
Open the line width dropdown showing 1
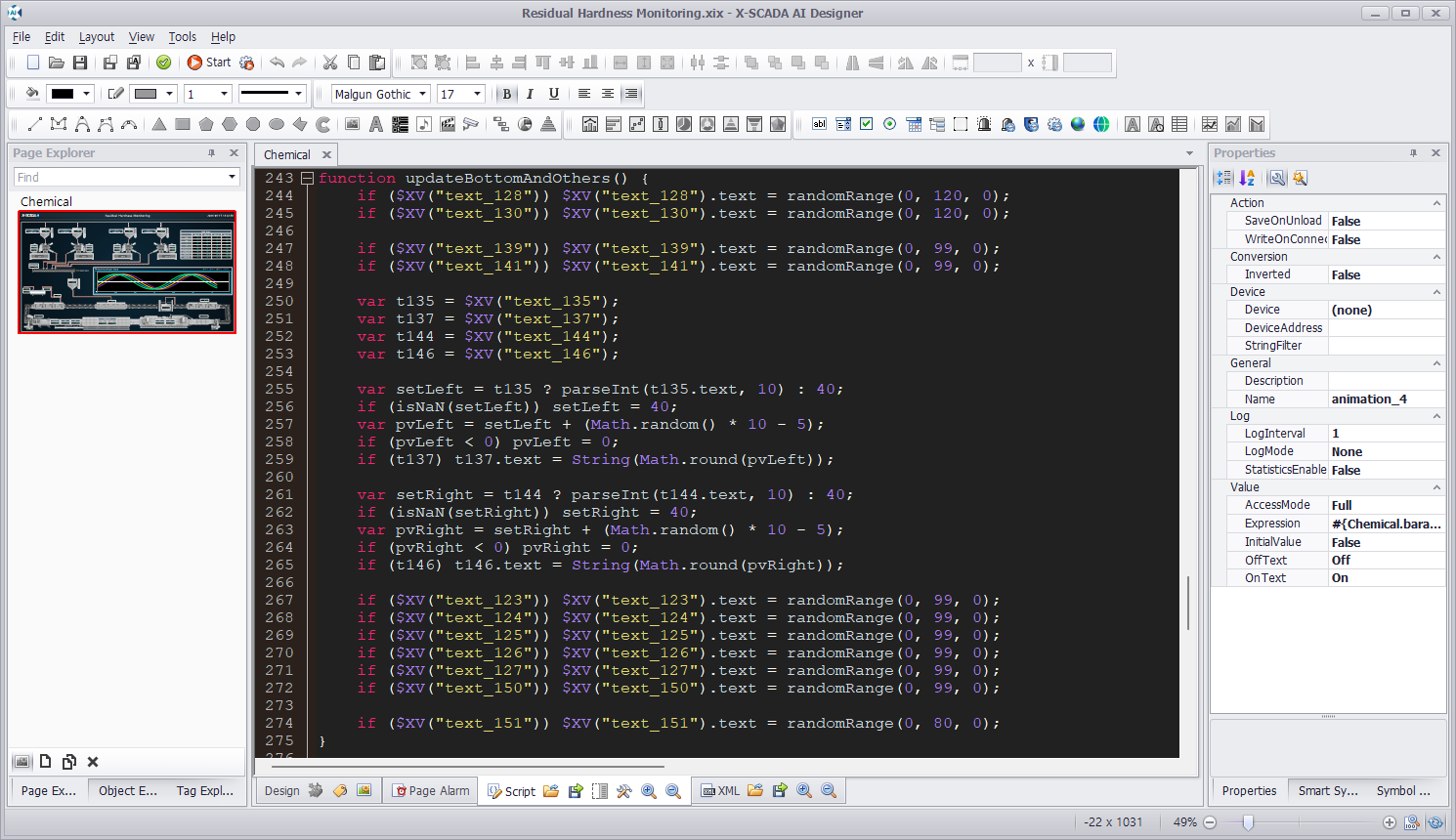point(224,94)
